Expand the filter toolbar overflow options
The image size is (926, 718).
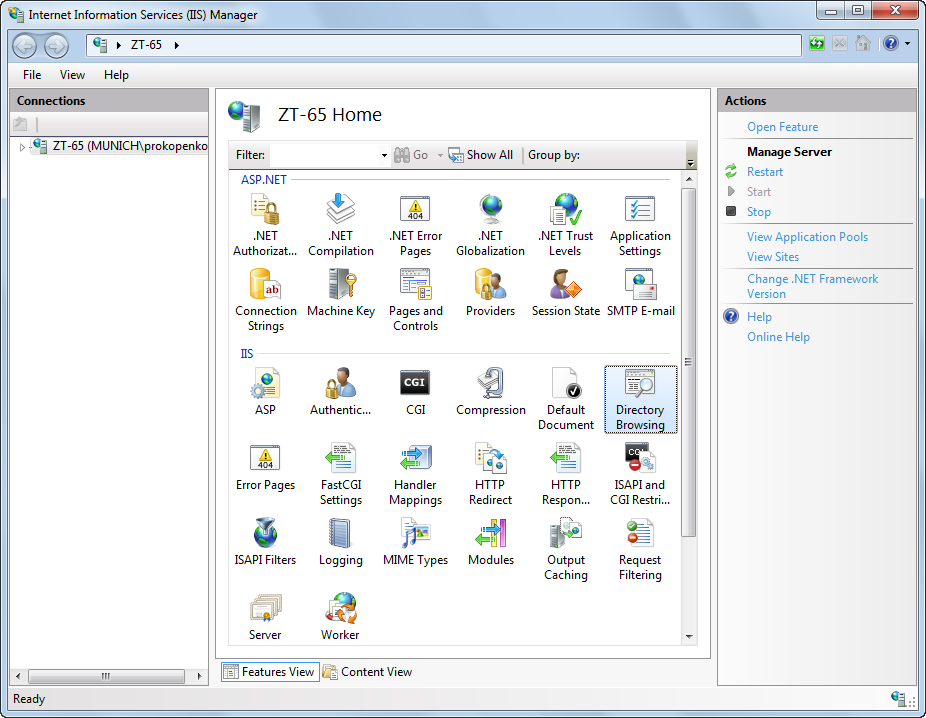[x=690, y=162]
